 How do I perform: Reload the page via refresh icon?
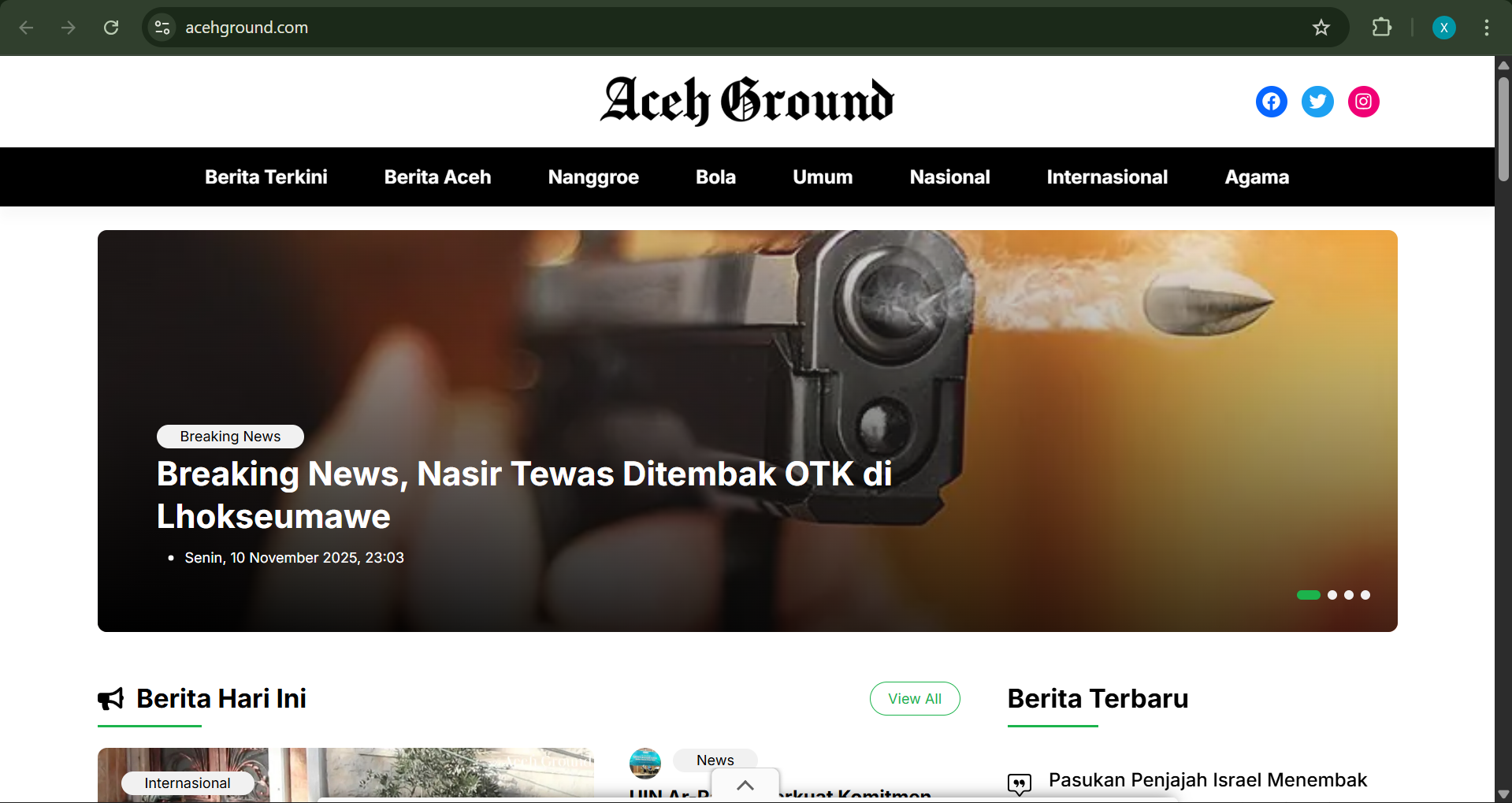point(111,27)
